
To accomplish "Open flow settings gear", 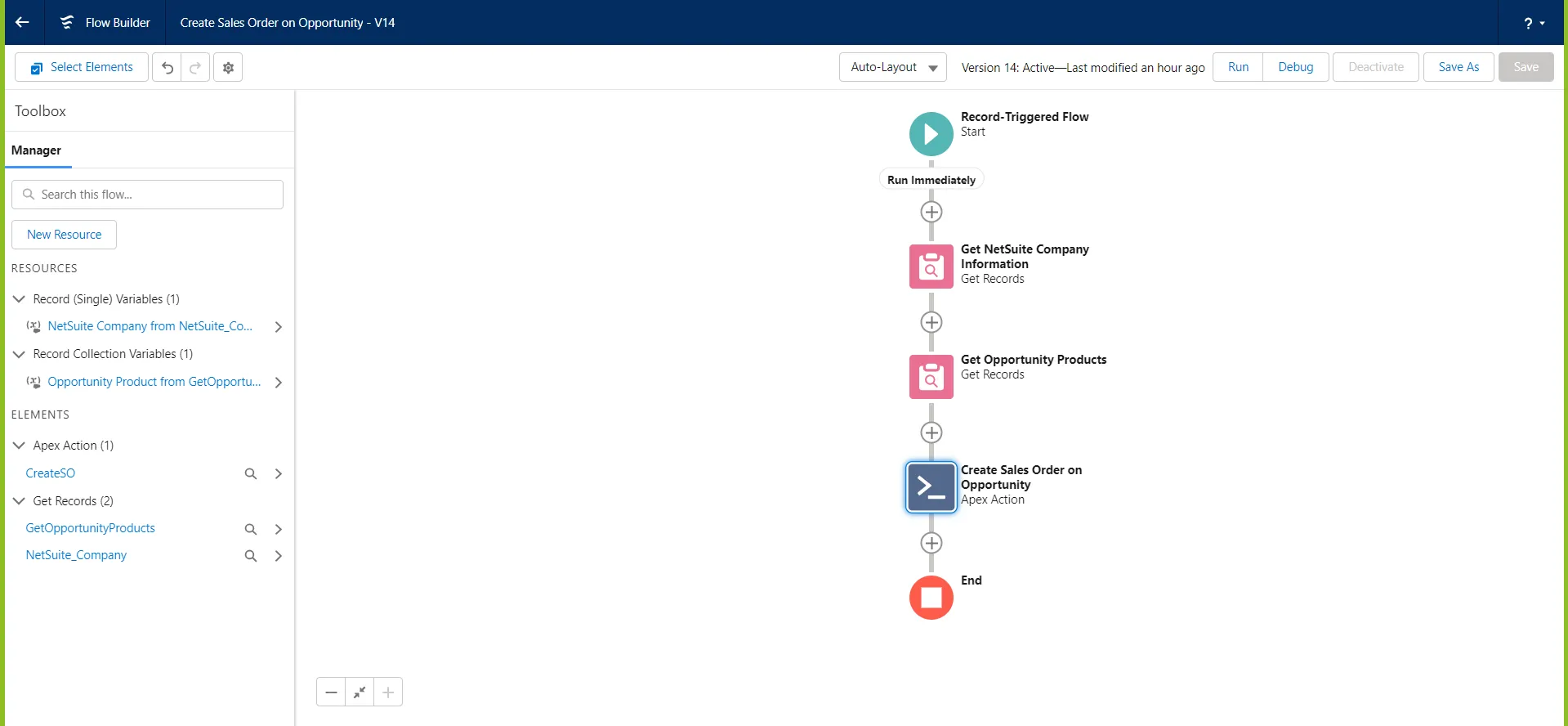I will tap(228, 68).
